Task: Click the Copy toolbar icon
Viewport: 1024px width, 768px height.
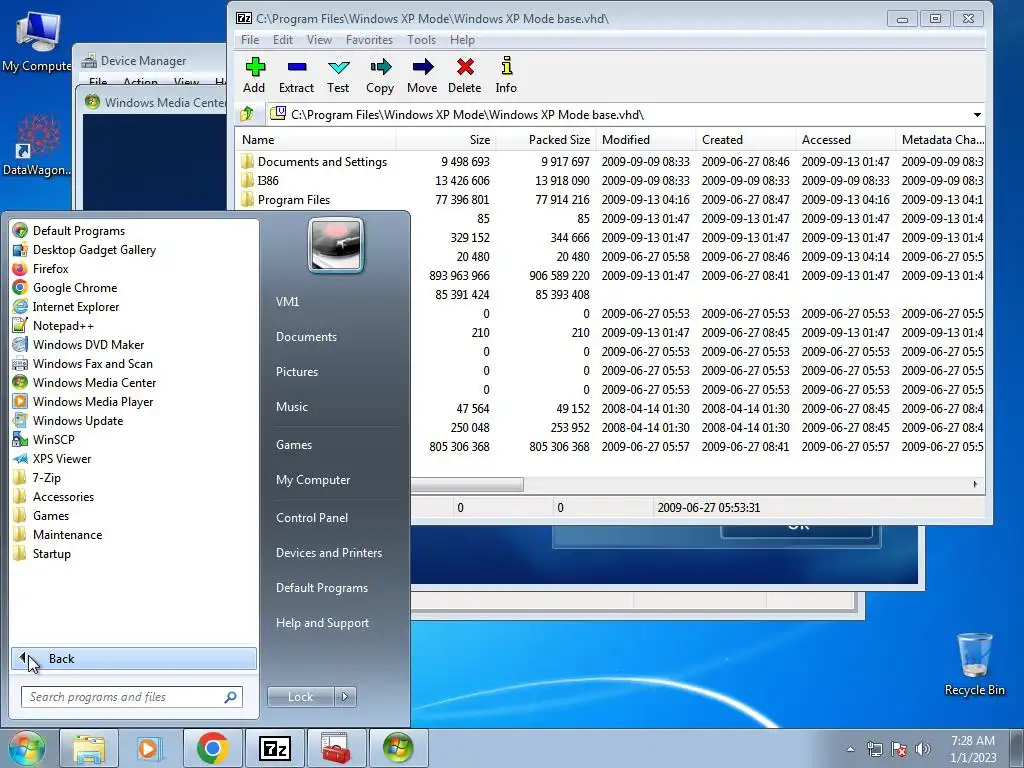Action: [x=380, y=75]
